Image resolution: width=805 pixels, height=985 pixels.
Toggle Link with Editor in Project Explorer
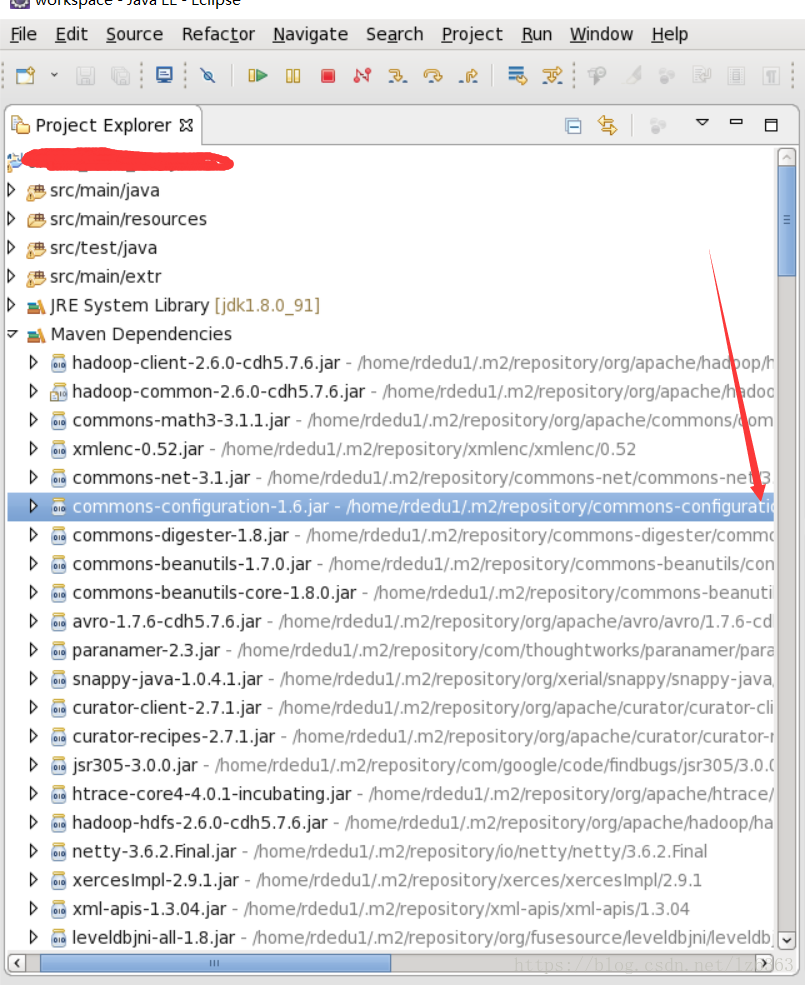pos(608,126)
